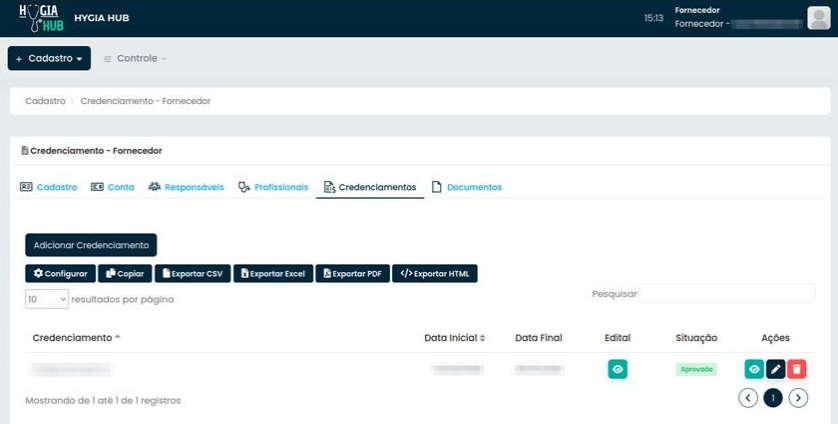Open the results per page selector
The height and width of the screenshot is (424, 838).
46,299
